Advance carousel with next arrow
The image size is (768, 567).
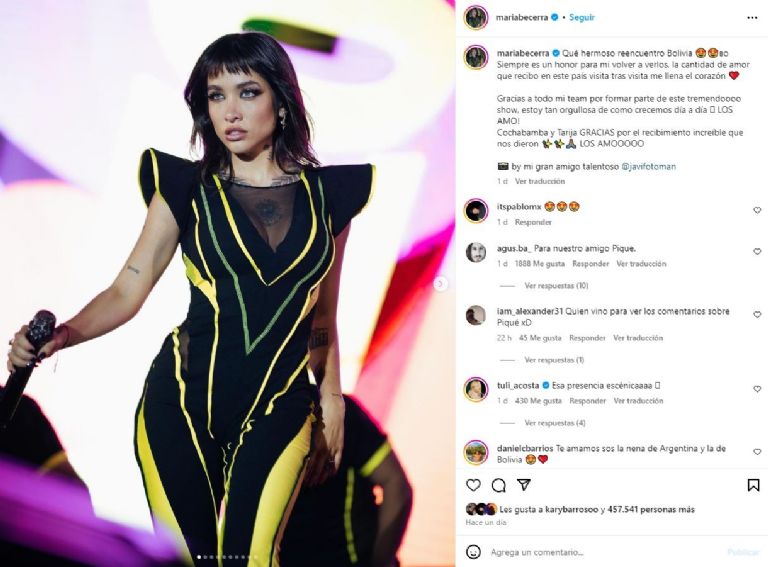point(440,284)
